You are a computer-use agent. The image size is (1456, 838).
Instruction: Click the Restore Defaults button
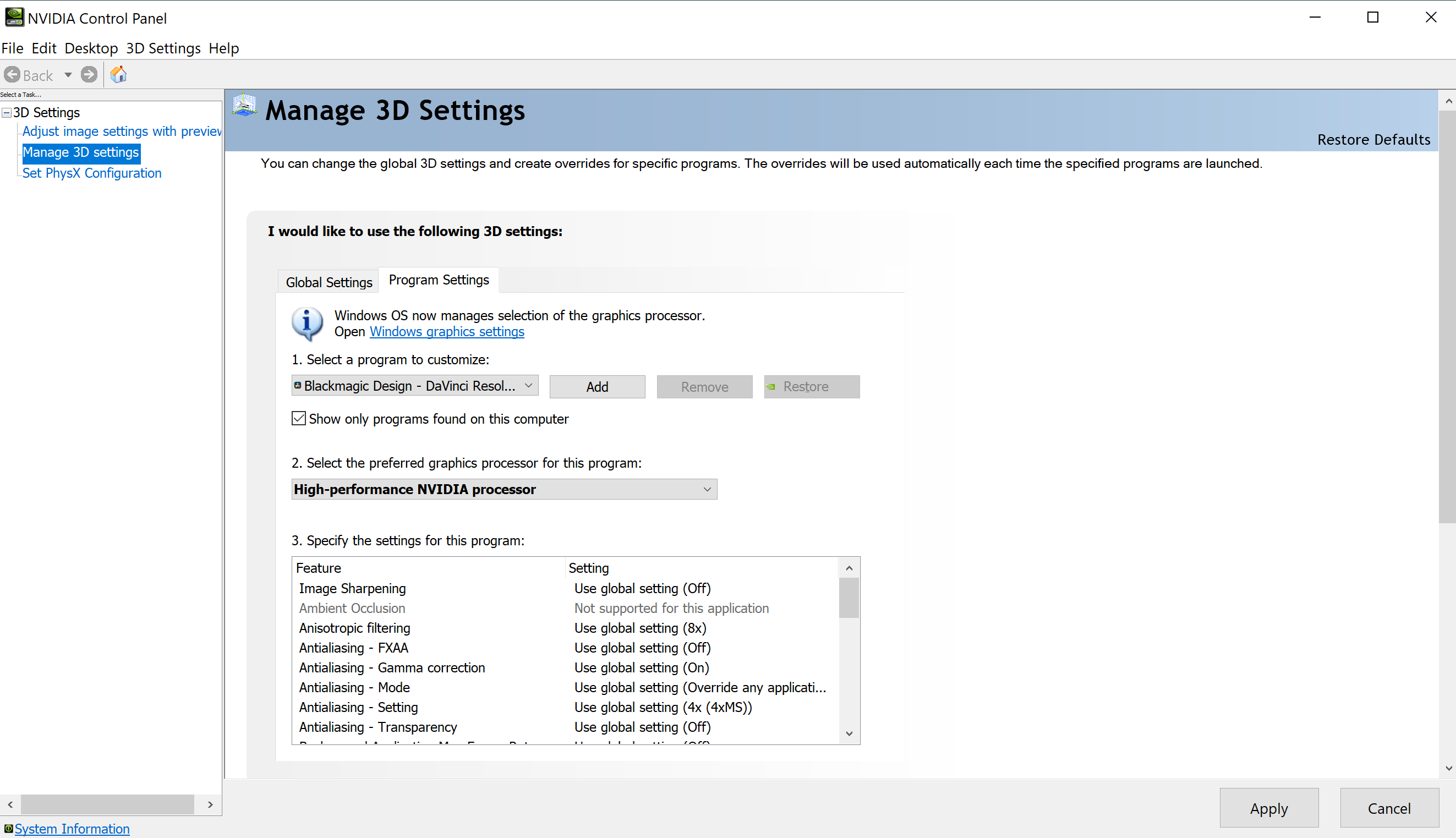coord(1373,139)
